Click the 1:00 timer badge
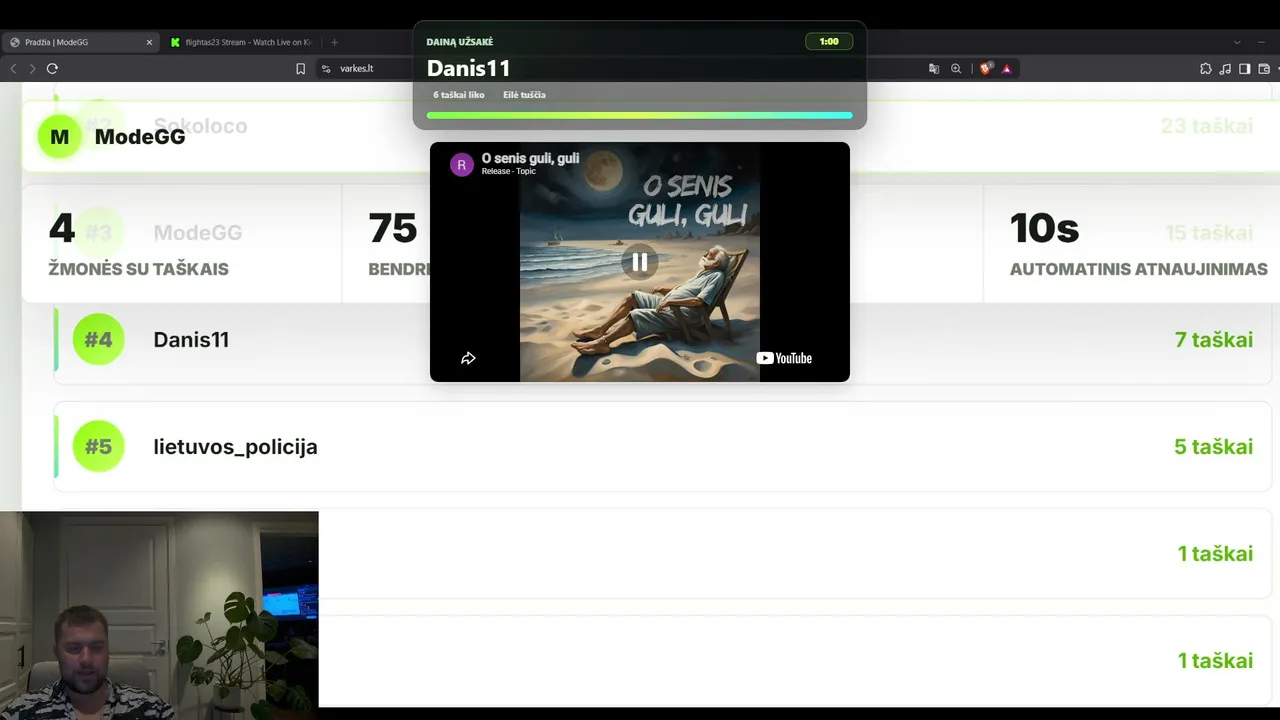Image resolution: width=1280 pixels, height=720 pixels. 829,42
